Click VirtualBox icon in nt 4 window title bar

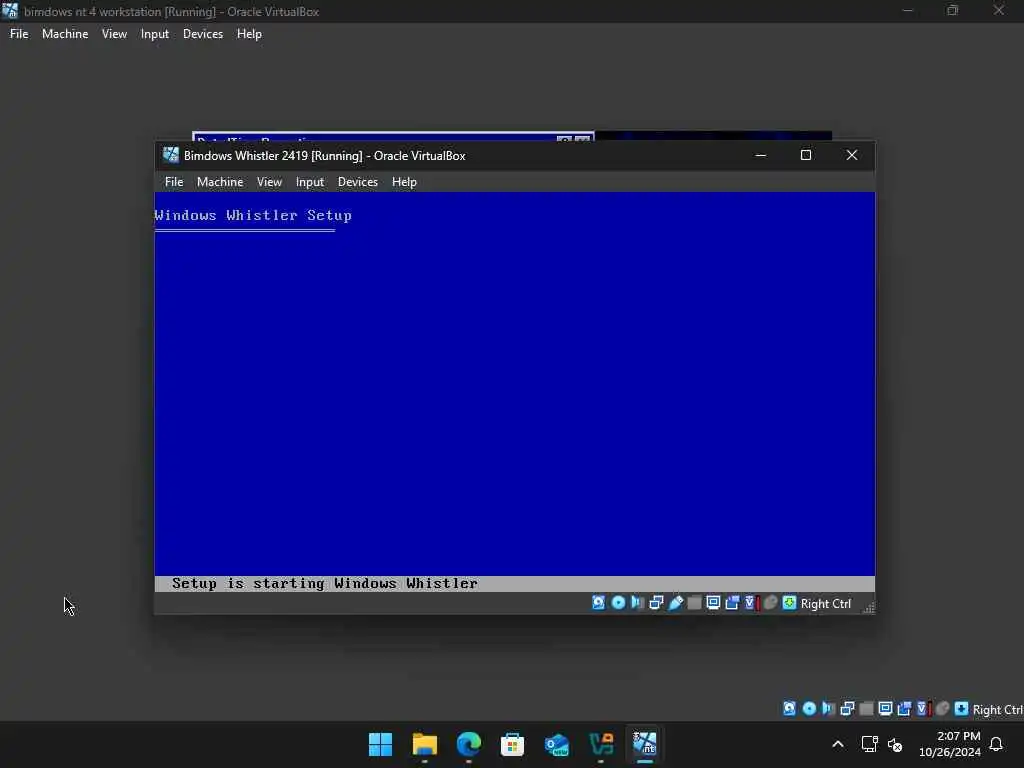(x=10, y=11)
